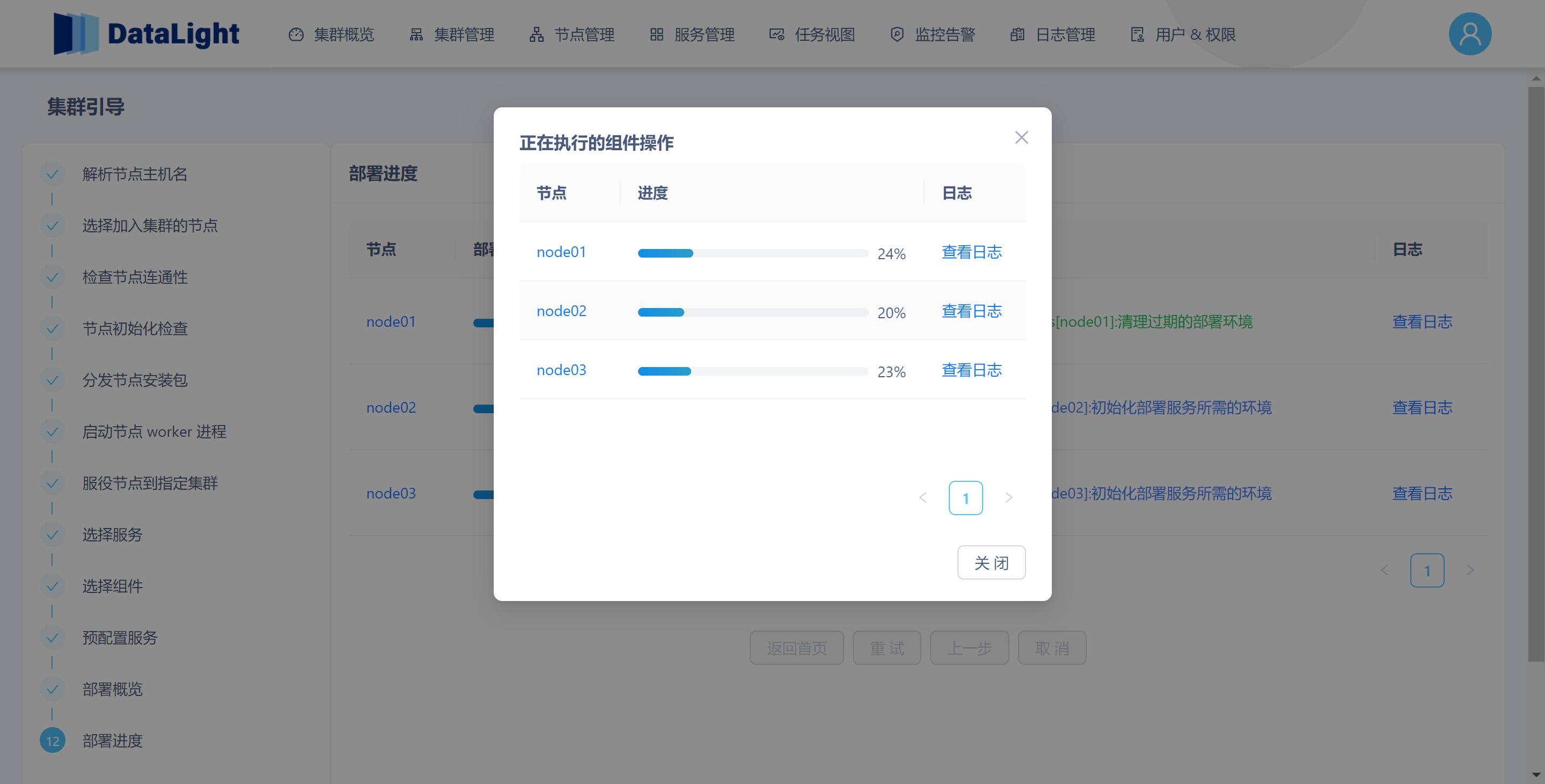This screenshot has height=784, width=1545.
Task: Click the cluster overview dashboard icon
Action: (x=296, y=35)
